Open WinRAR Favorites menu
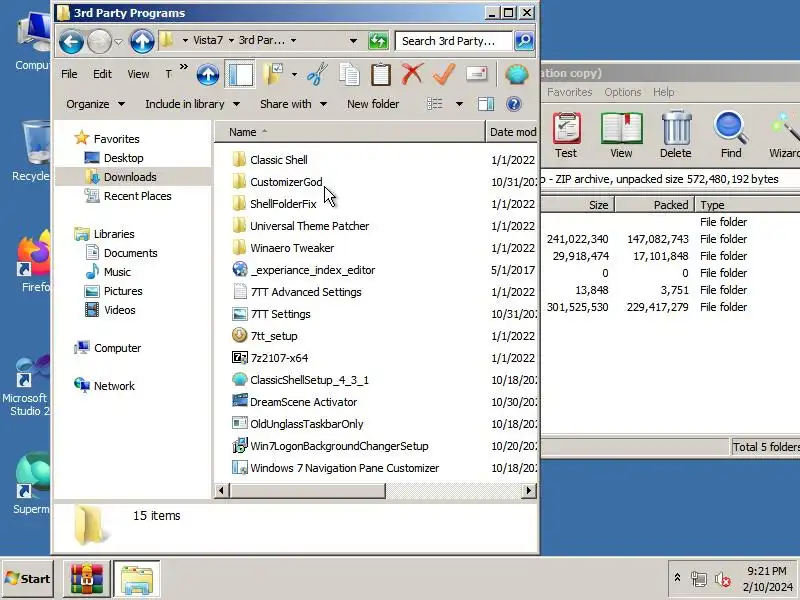 (x=569, y=92)
